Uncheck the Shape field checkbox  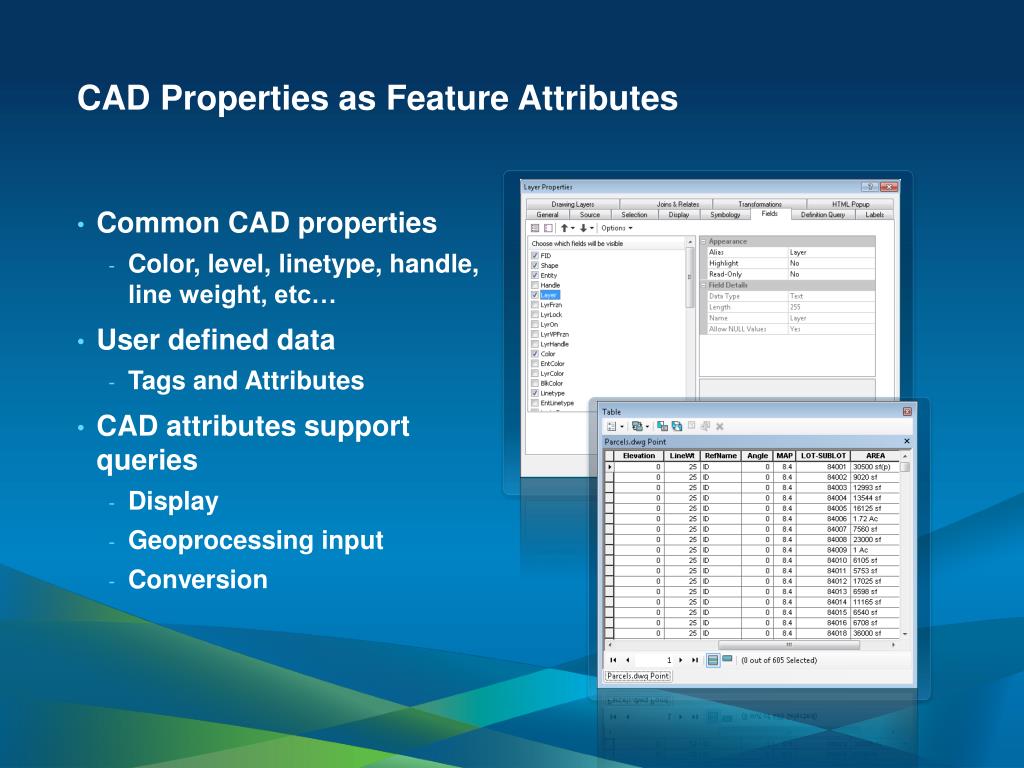point(535,265)
